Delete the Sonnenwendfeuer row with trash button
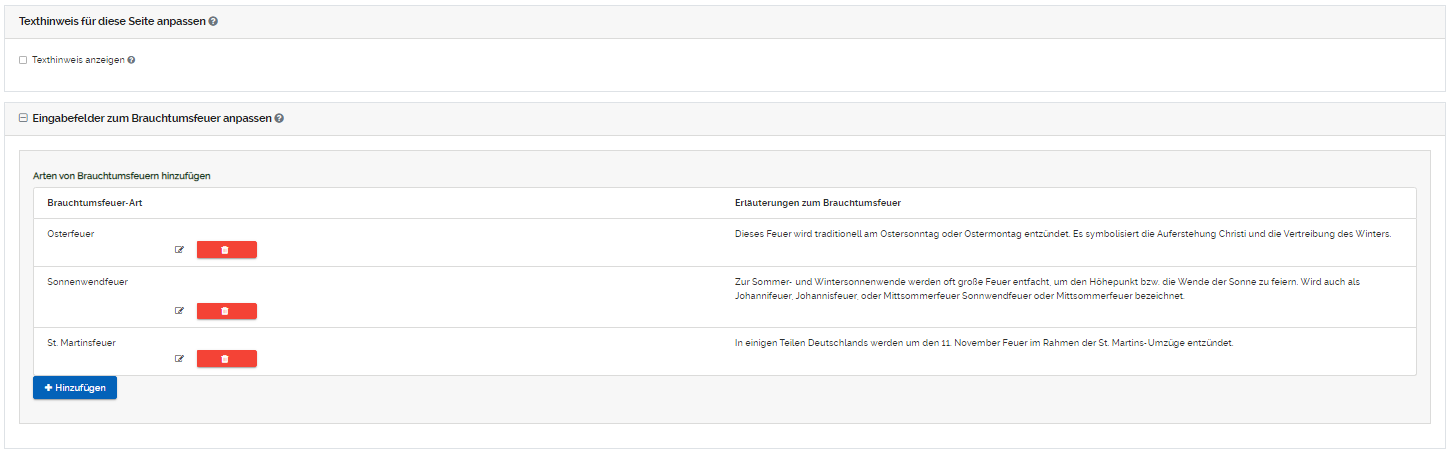 click(226, 311)
